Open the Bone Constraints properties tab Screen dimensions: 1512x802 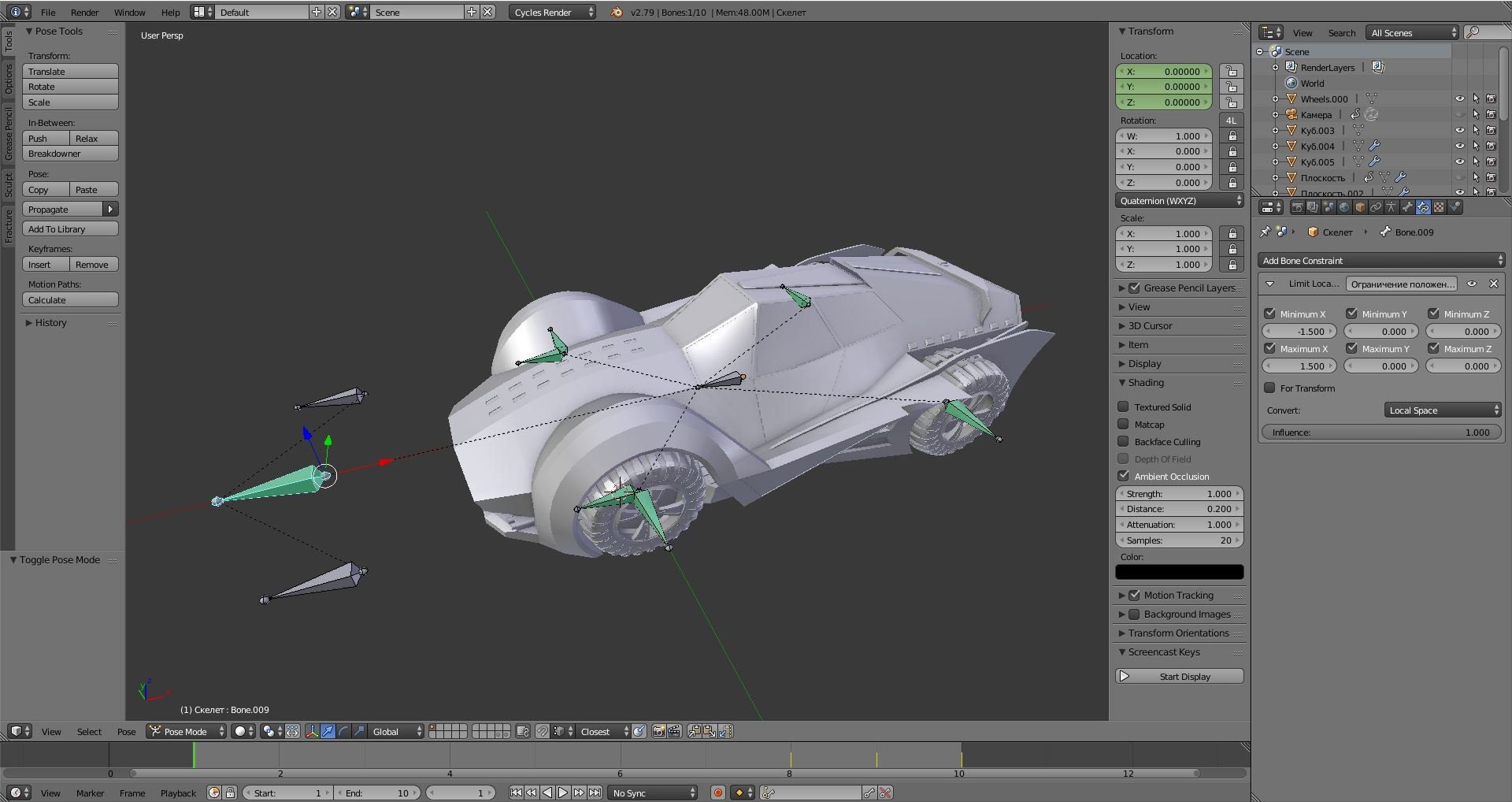[x=1423, y=207]
